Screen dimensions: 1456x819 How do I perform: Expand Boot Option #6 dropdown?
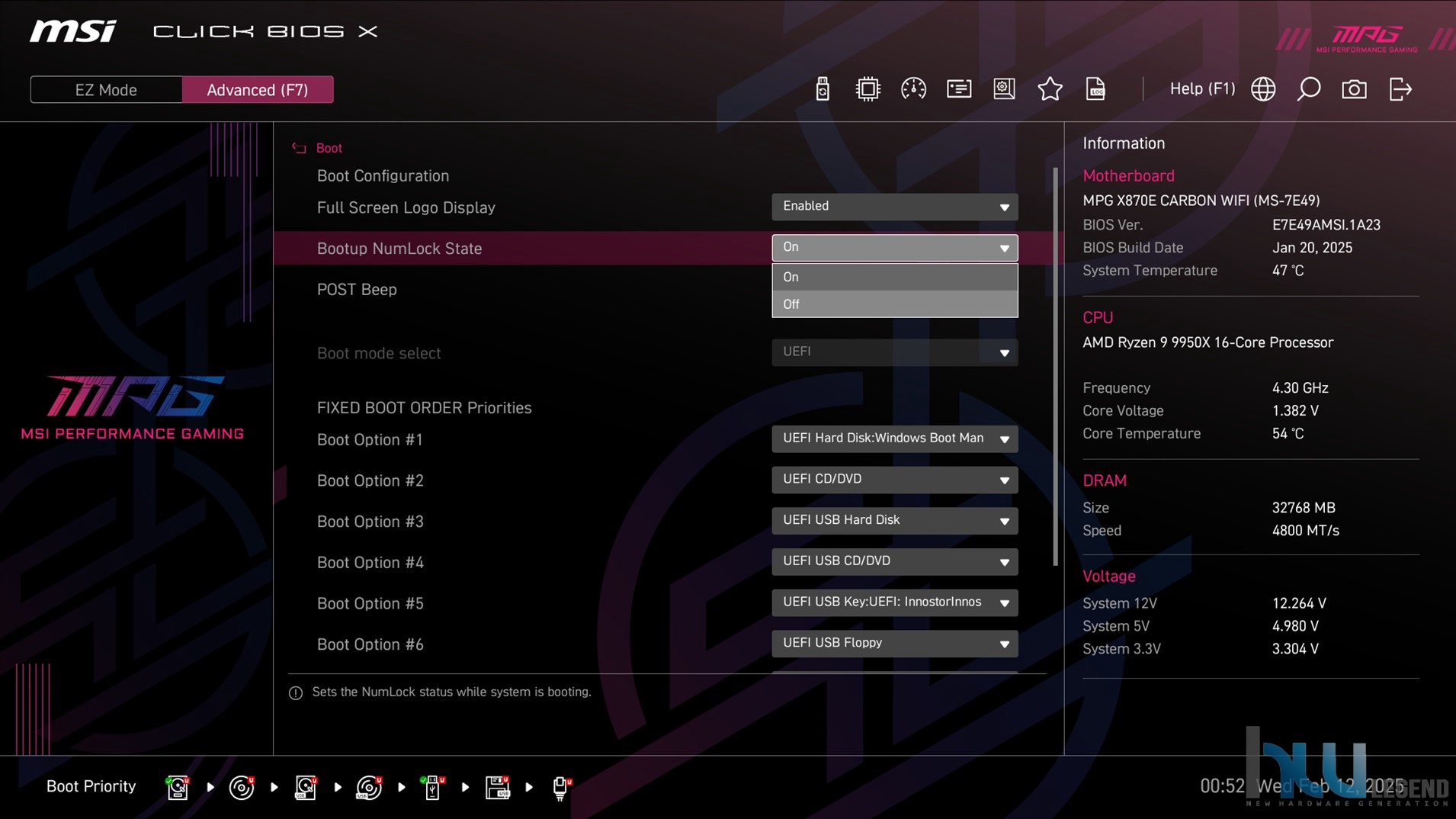click(894, 644)
